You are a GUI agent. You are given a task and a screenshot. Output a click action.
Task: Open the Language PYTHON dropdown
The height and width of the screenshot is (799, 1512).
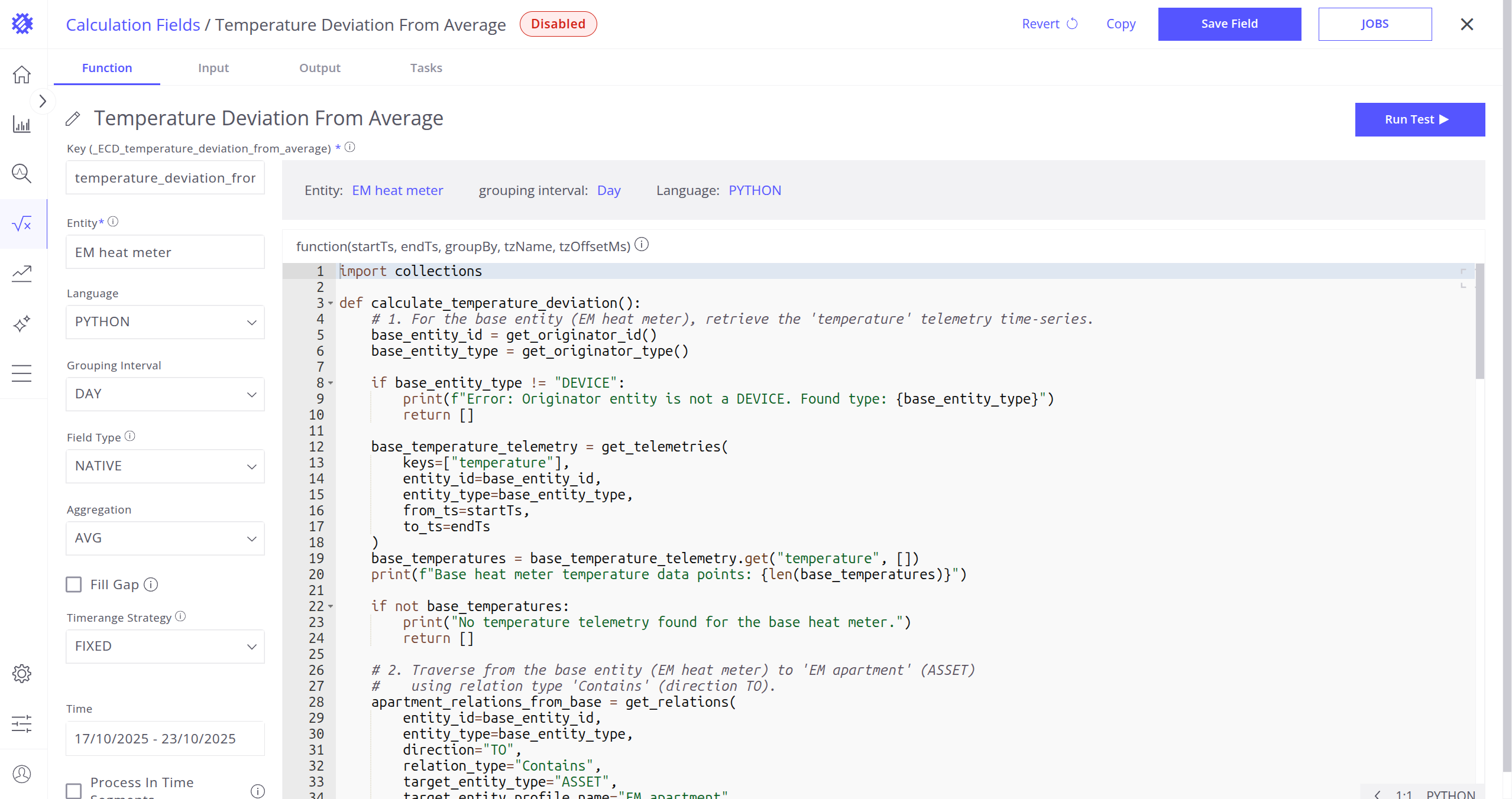[165, 322]
